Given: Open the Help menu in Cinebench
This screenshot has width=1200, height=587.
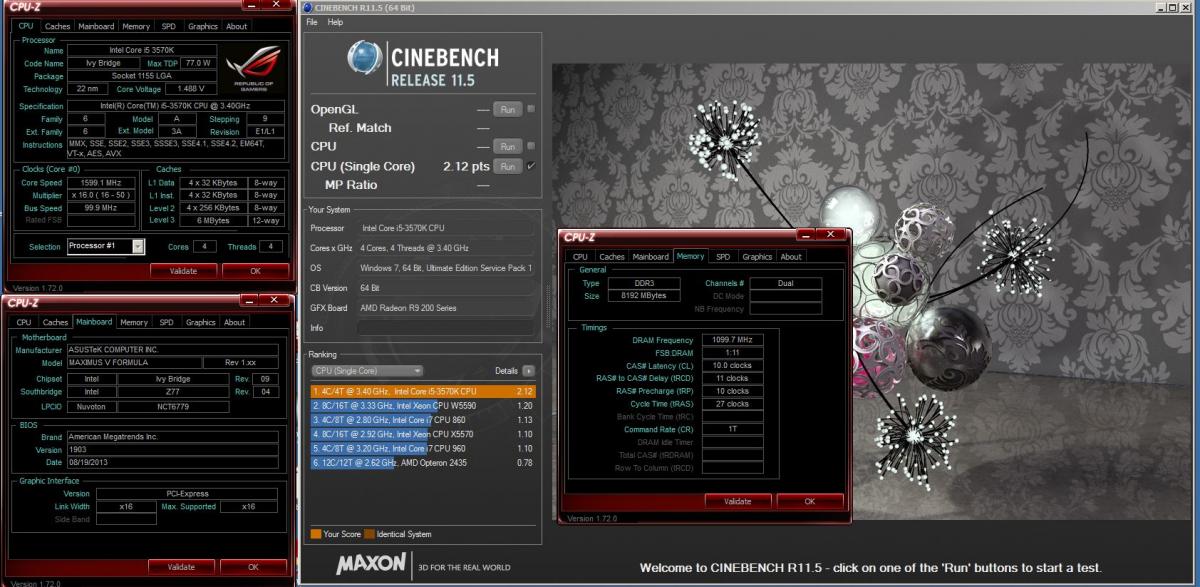Looking at the screenshot, I should click(x=335, y=21).
